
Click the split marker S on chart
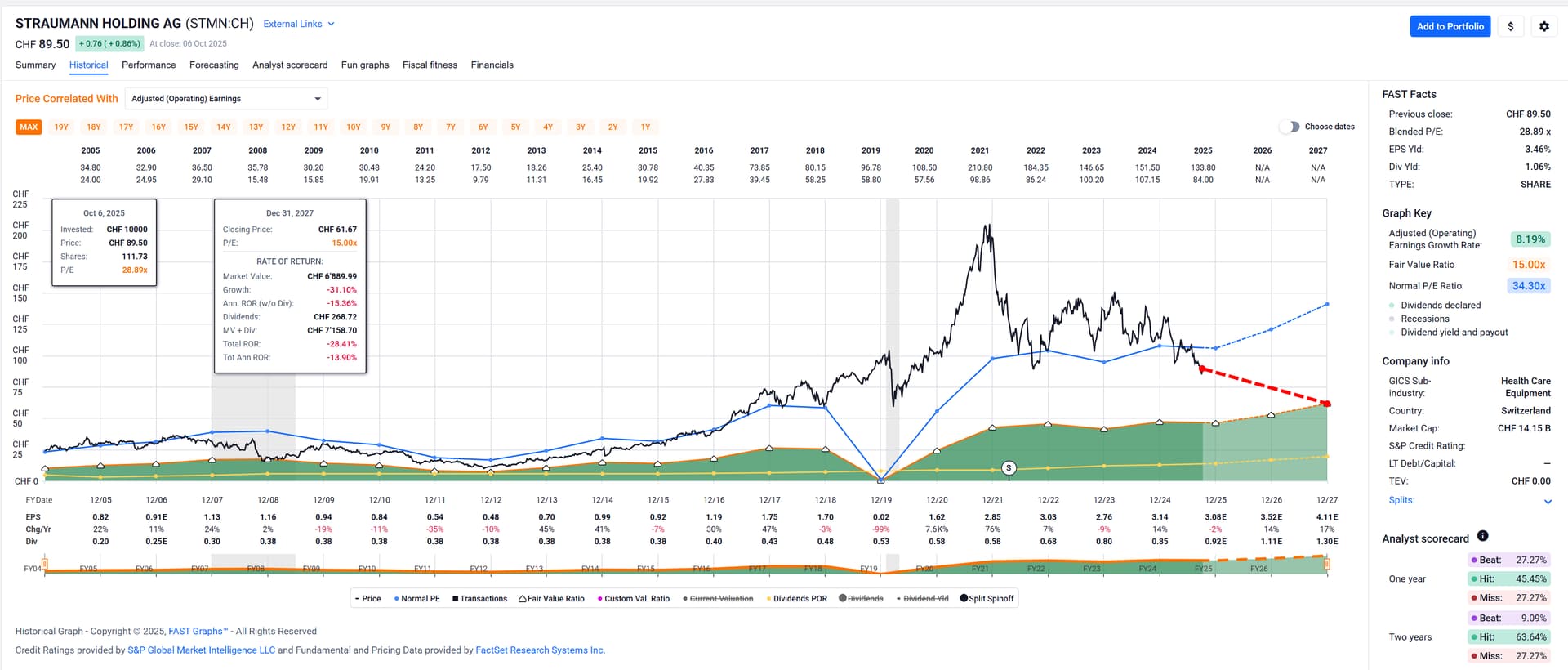pyautogui.click(x=1009, y=468)
